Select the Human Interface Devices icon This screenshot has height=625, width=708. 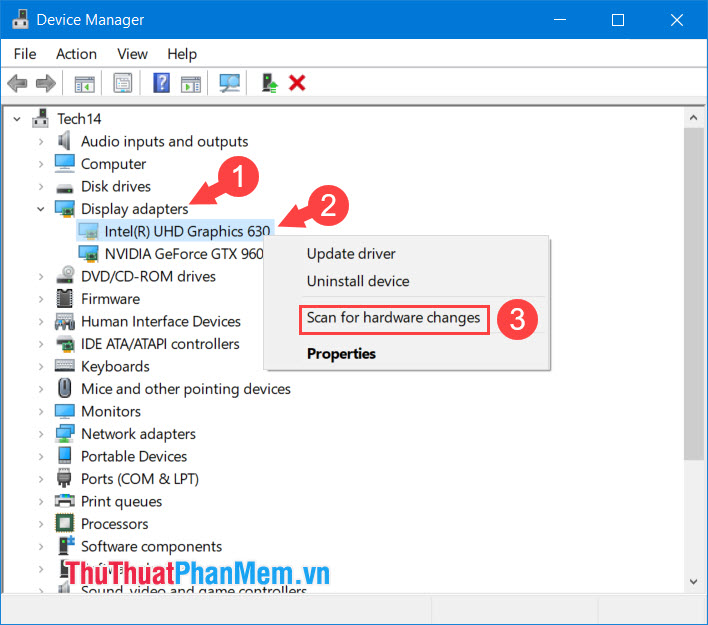click(65, 321)
